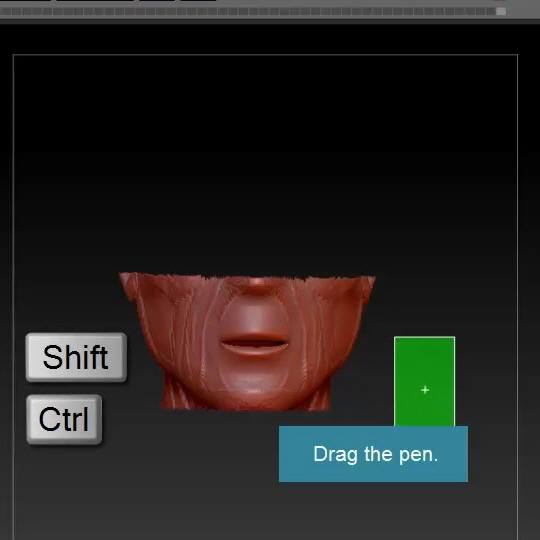This screenshot has height=540, width=540.
Task: Click the model's lower lip
Action: click(255, 351)
